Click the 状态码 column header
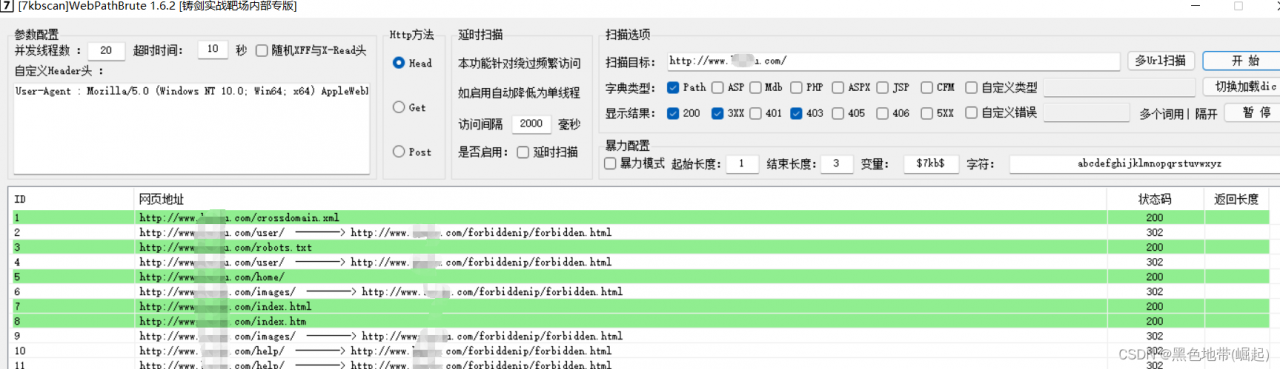 pyautogui.click(x=1155, y=199)
